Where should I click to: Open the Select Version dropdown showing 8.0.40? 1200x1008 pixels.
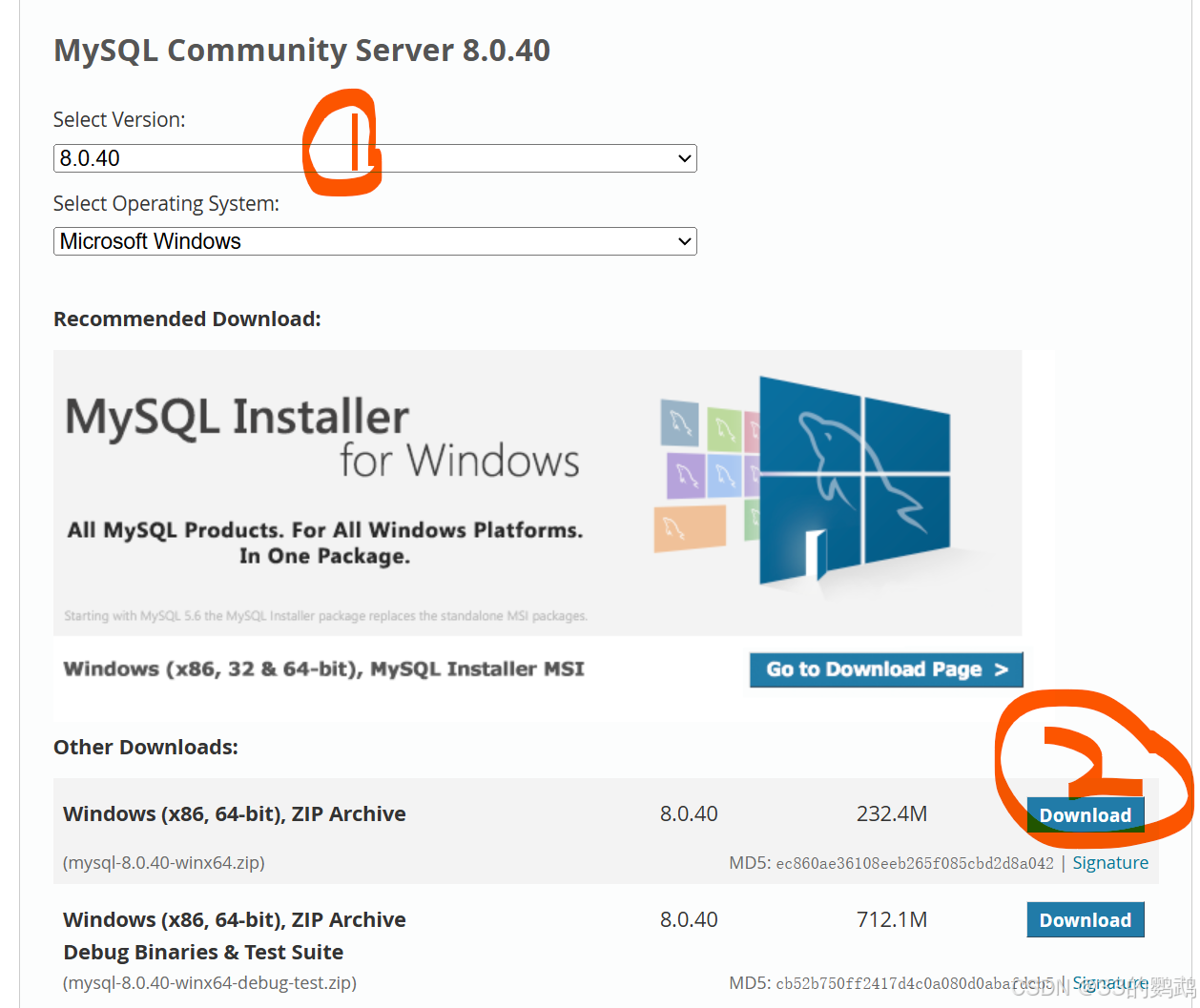[375, 158]
